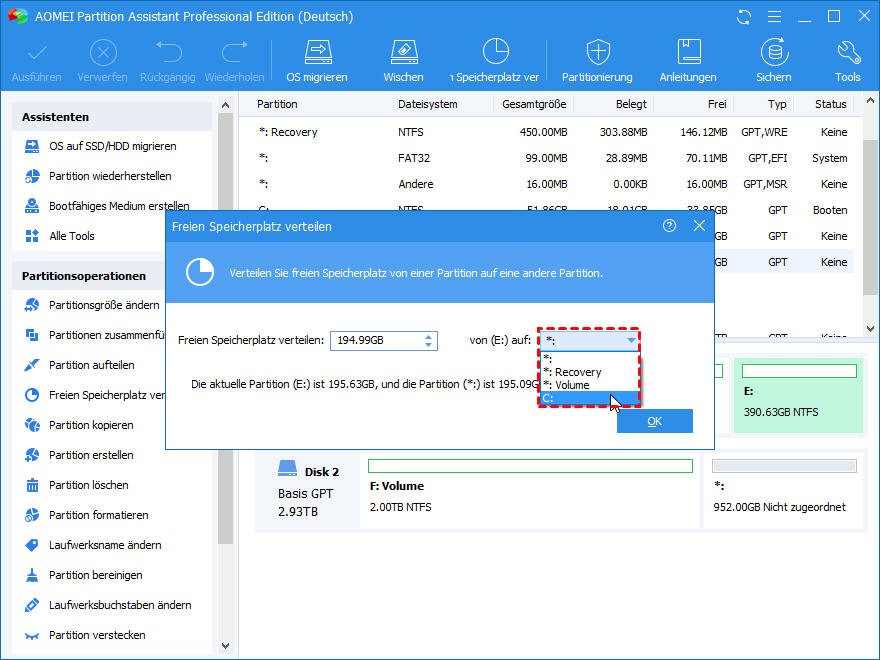Viewport: 880px width, 660px height.
Task: Choose Partition aufteilen operation
Action: (x=80, y=365)
